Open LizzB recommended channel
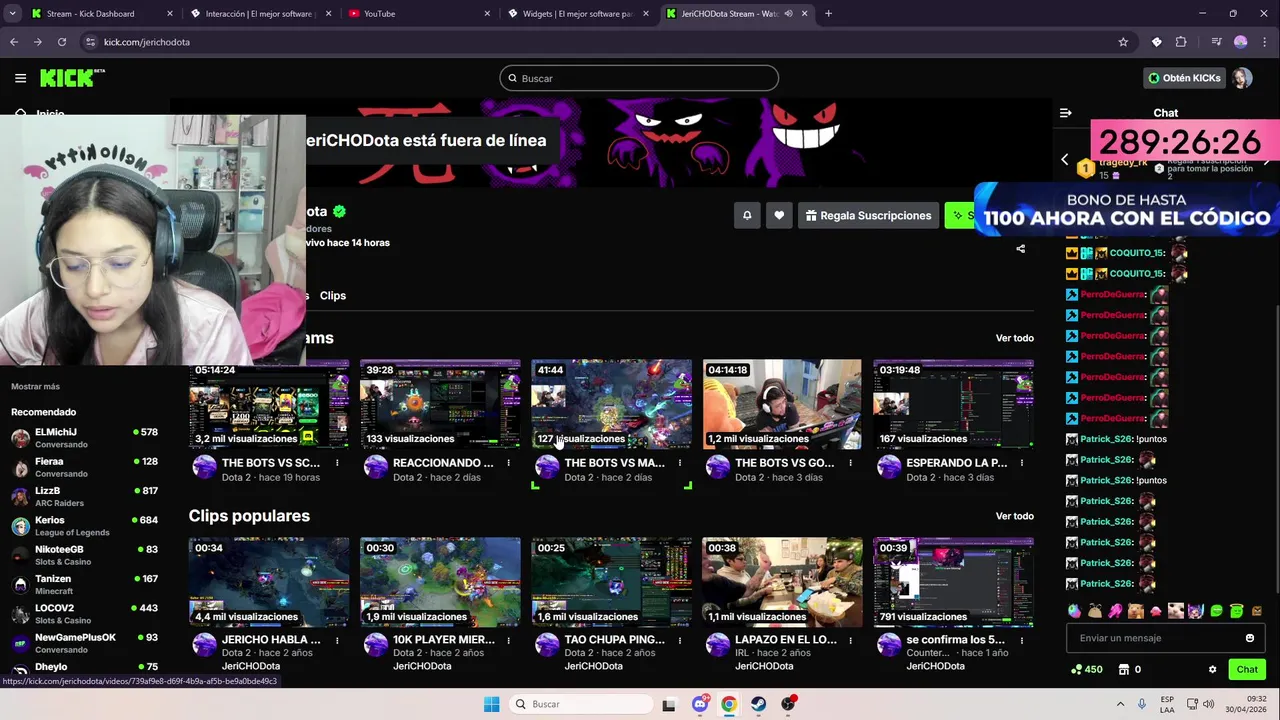The width and height of the screenshot is (1280, 720). coord(85,496)
